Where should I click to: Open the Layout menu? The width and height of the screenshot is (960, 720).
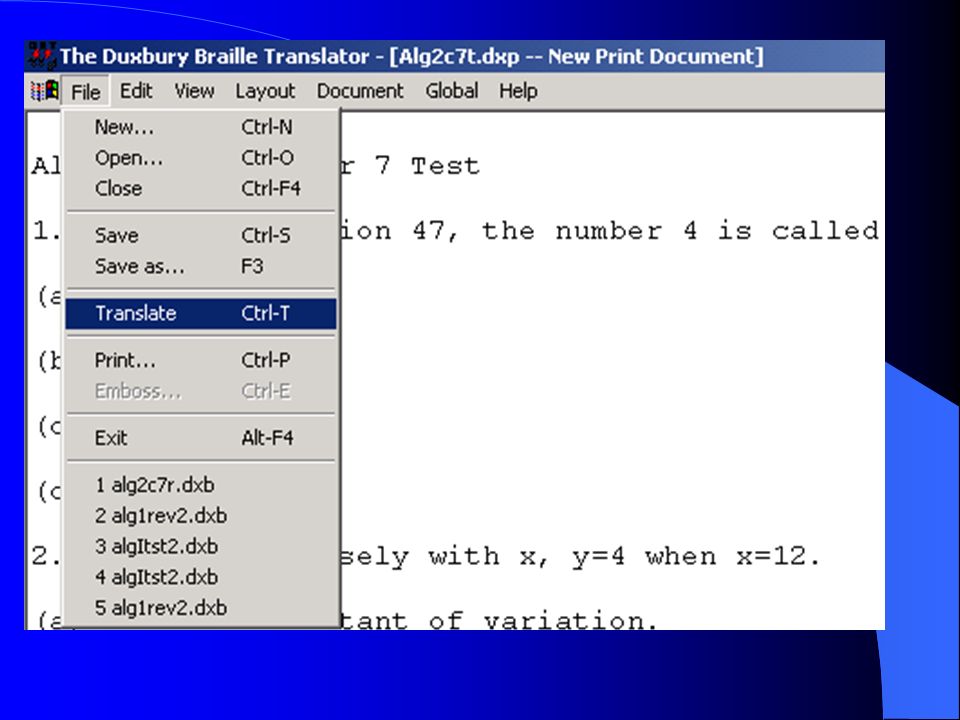pos(265,91)
